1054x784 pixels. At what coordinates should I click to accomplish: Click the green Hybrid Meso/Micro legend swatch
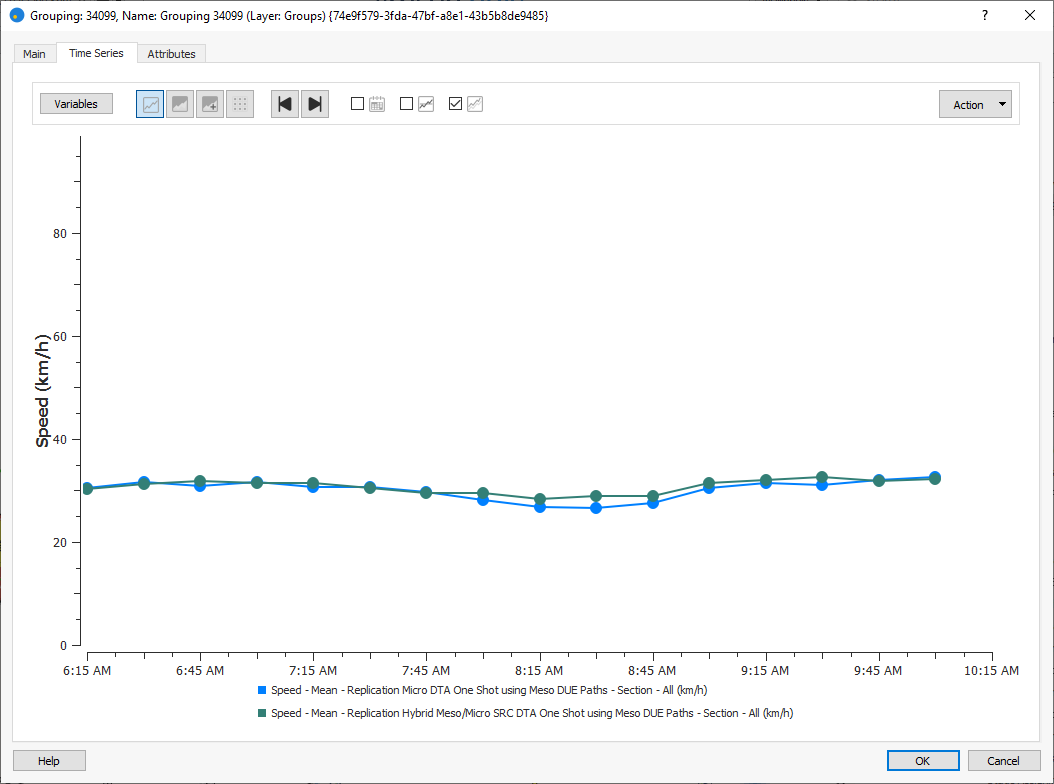point(262,713)
